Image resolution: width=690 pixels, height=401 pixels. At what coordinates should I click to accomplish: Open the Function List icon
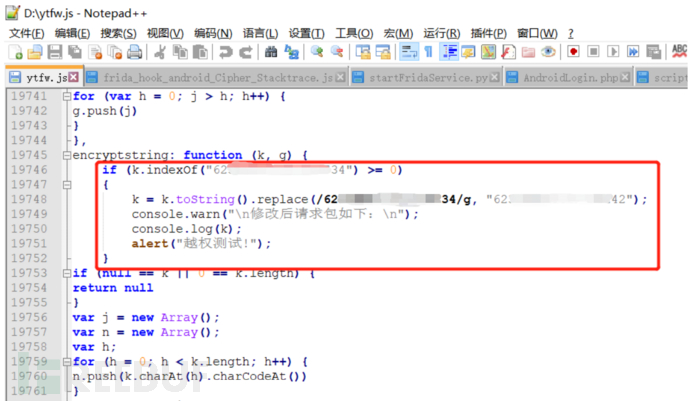tap(508, 52)
